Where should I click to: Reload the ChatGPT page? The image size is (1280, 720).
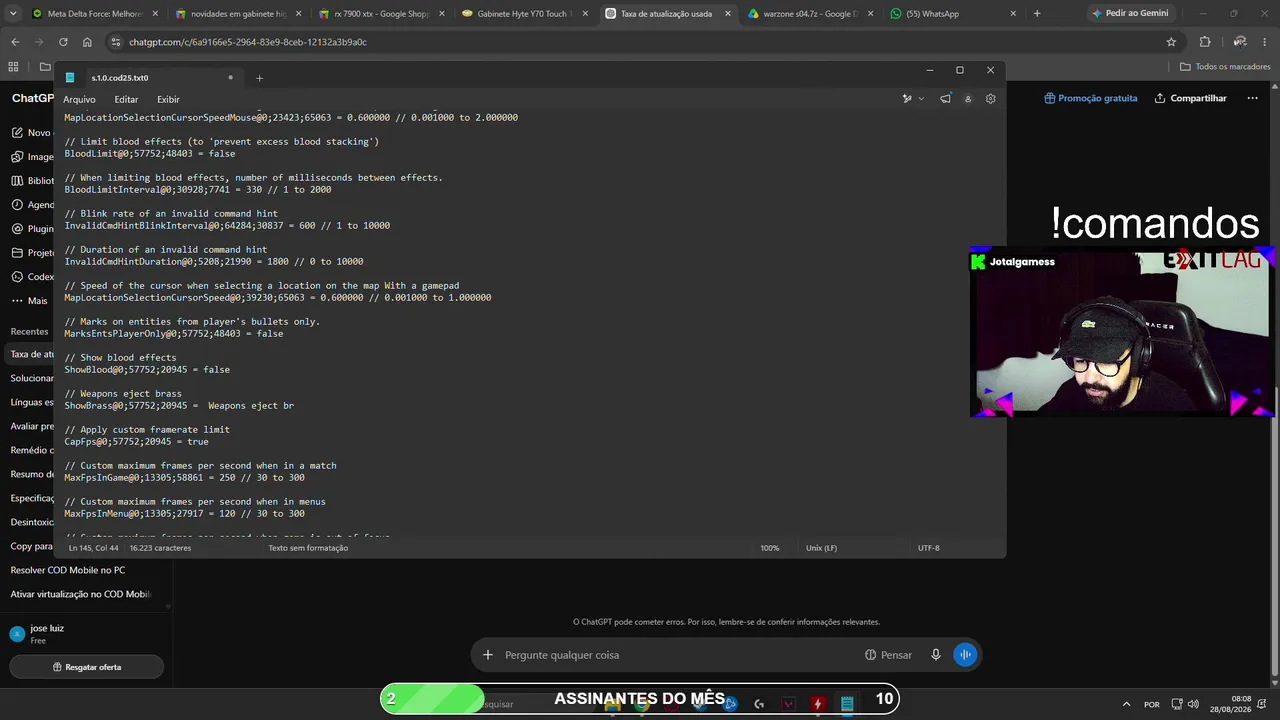[63, 42]
